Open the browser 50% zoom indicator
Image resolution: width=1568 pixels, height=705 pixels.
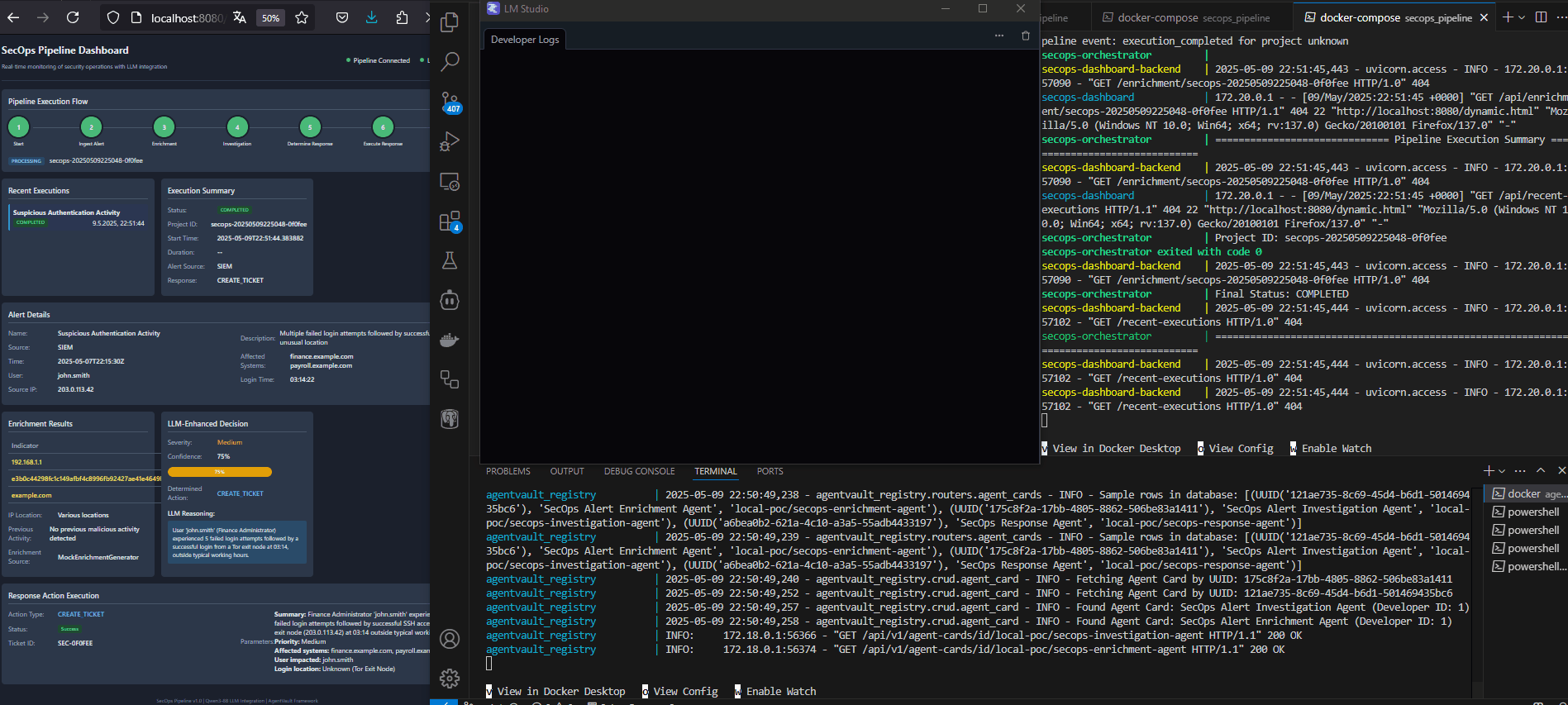click(x=270, y=17)
